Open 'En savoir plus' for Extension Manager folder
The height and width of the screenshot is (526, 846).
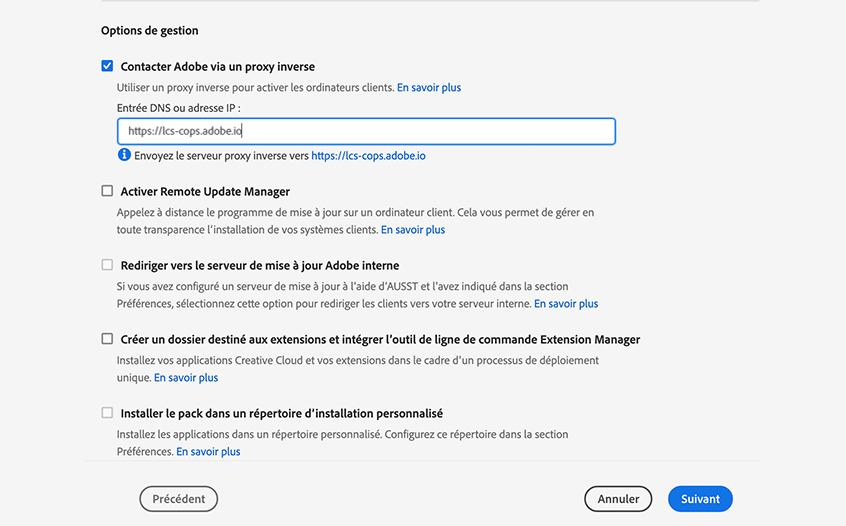click(x=186, y=378)
